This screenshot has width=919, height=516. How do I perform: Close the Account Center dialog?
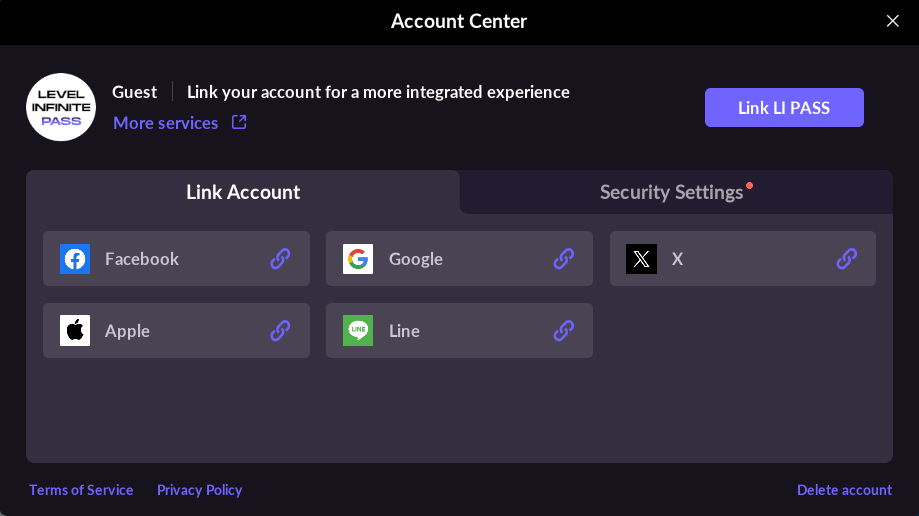coord(893,21)
